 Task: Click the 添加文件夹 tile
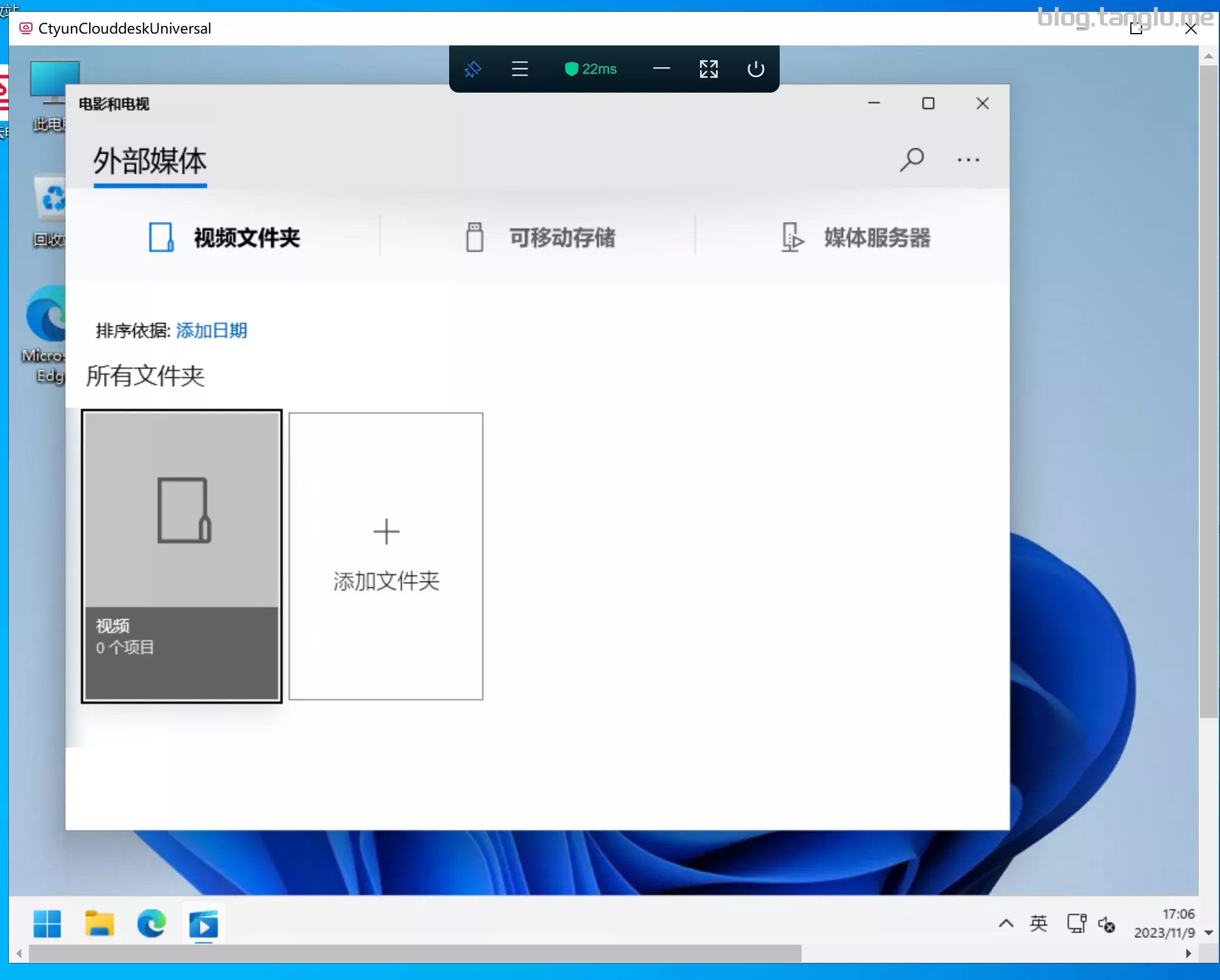(386, 556)
